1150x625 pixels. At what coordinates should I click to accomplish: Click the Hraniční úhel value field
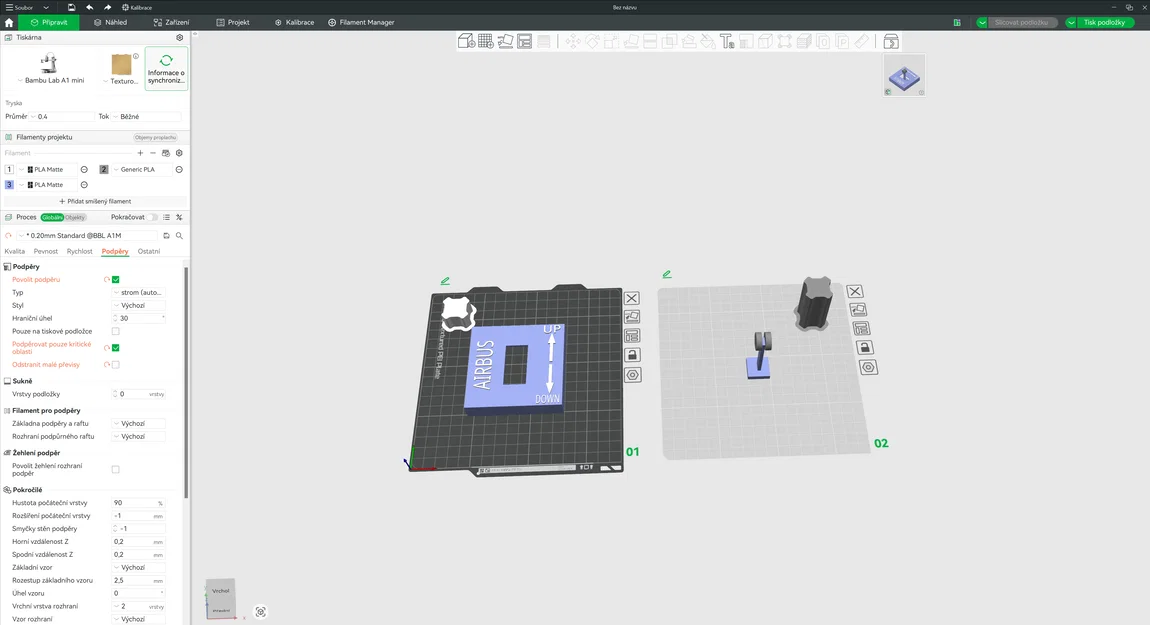click(x=139, y=318)
